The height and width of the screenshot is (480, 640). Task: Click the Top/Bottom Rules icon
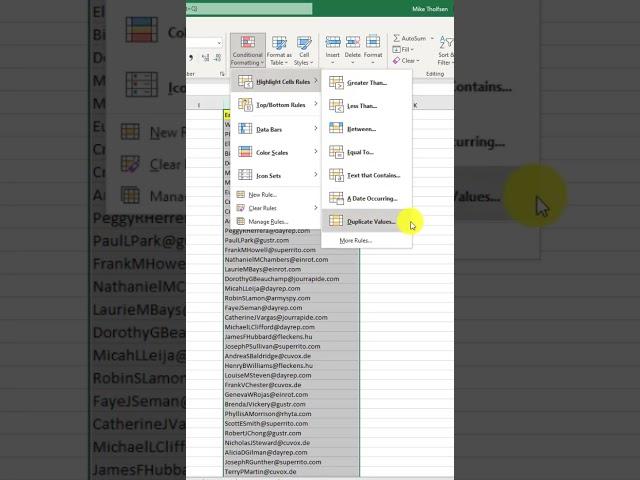245,105
